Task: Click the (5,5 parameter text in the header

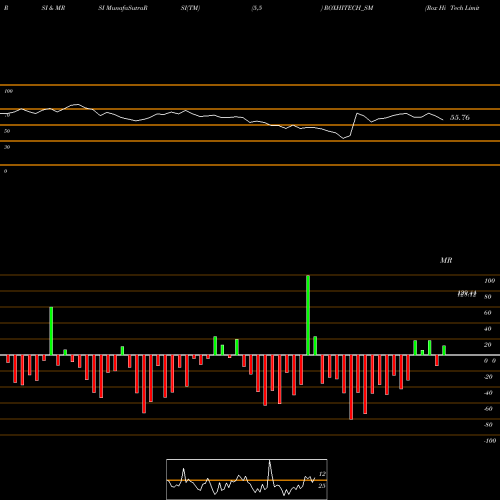Action: pyautogui.click(x=256, y=8)
